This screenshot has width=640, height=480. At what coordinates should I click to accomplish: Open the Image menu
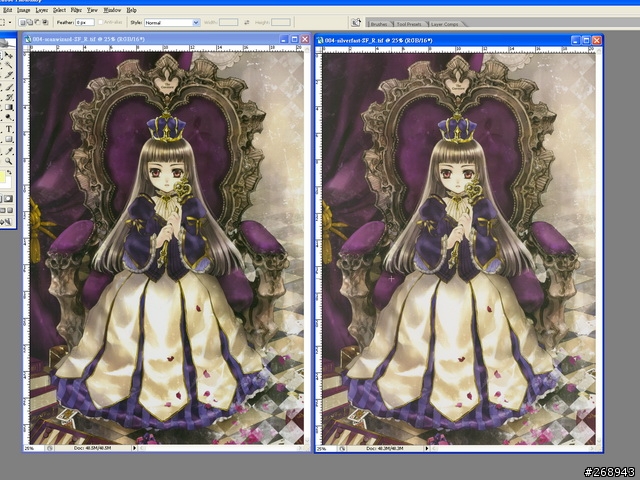(23, 10)
